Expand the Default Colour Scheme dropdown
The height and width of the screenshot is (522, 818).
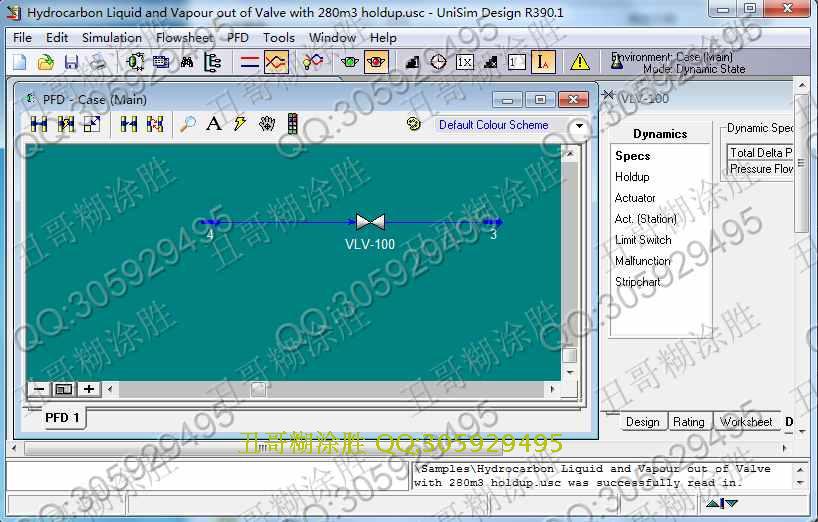click(x=579, y=126)
